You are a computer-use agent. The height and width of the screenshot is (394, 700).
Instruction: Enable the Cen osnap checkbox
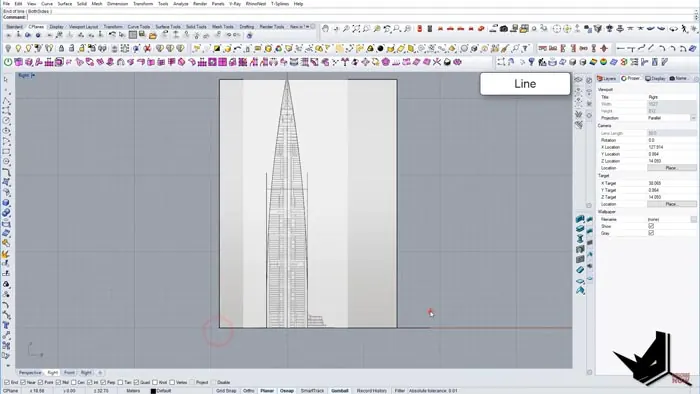click(x=74, y=382)
